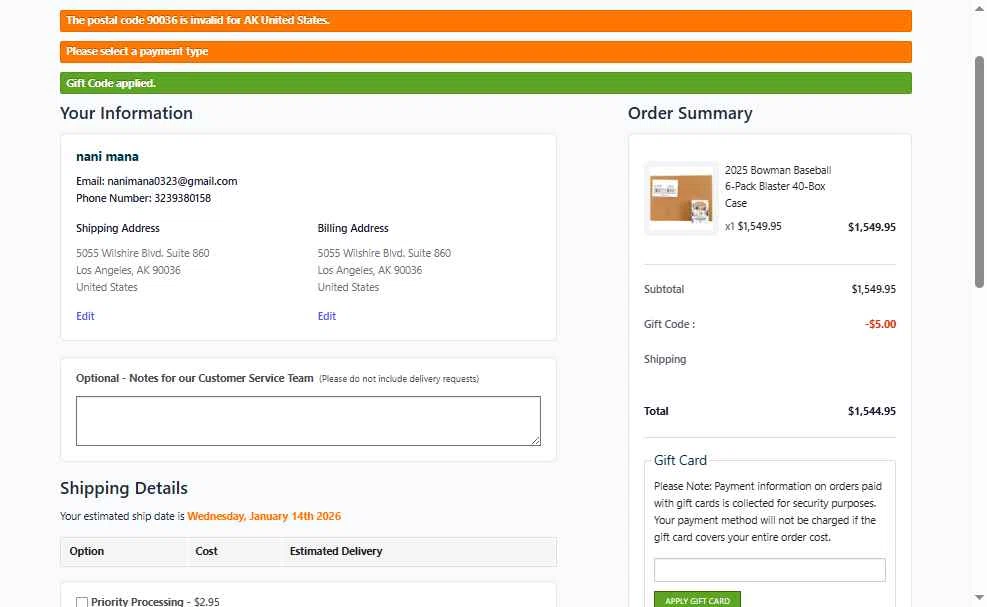The width and height of the screenshot is (987, 607).
Task: Click the 'Gift Card' section title
Action: pyautogui.click(x=680, y=460)
